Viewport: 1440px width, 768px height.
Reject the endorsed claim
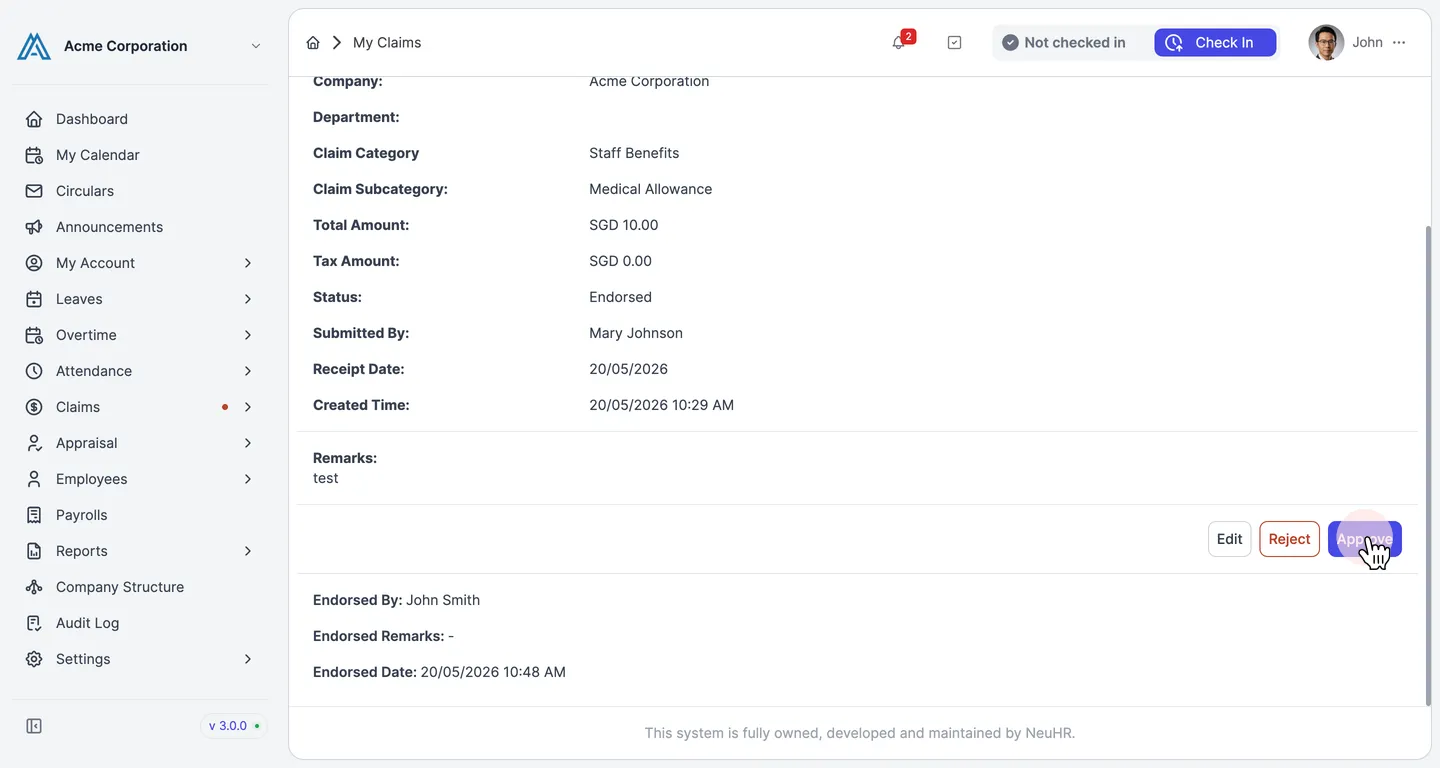1289,539
